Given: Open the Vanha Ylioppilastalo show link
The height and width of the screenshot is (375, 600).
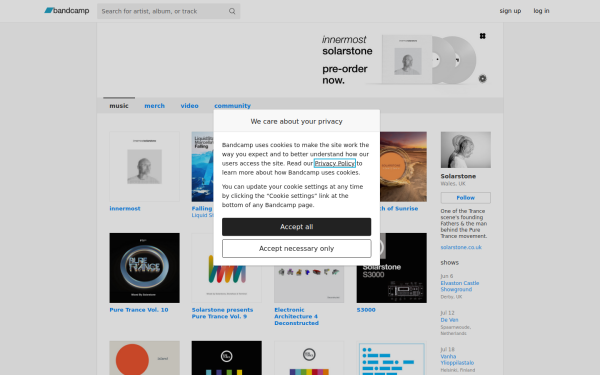Looking at the screenshot, I should [457, 360].
